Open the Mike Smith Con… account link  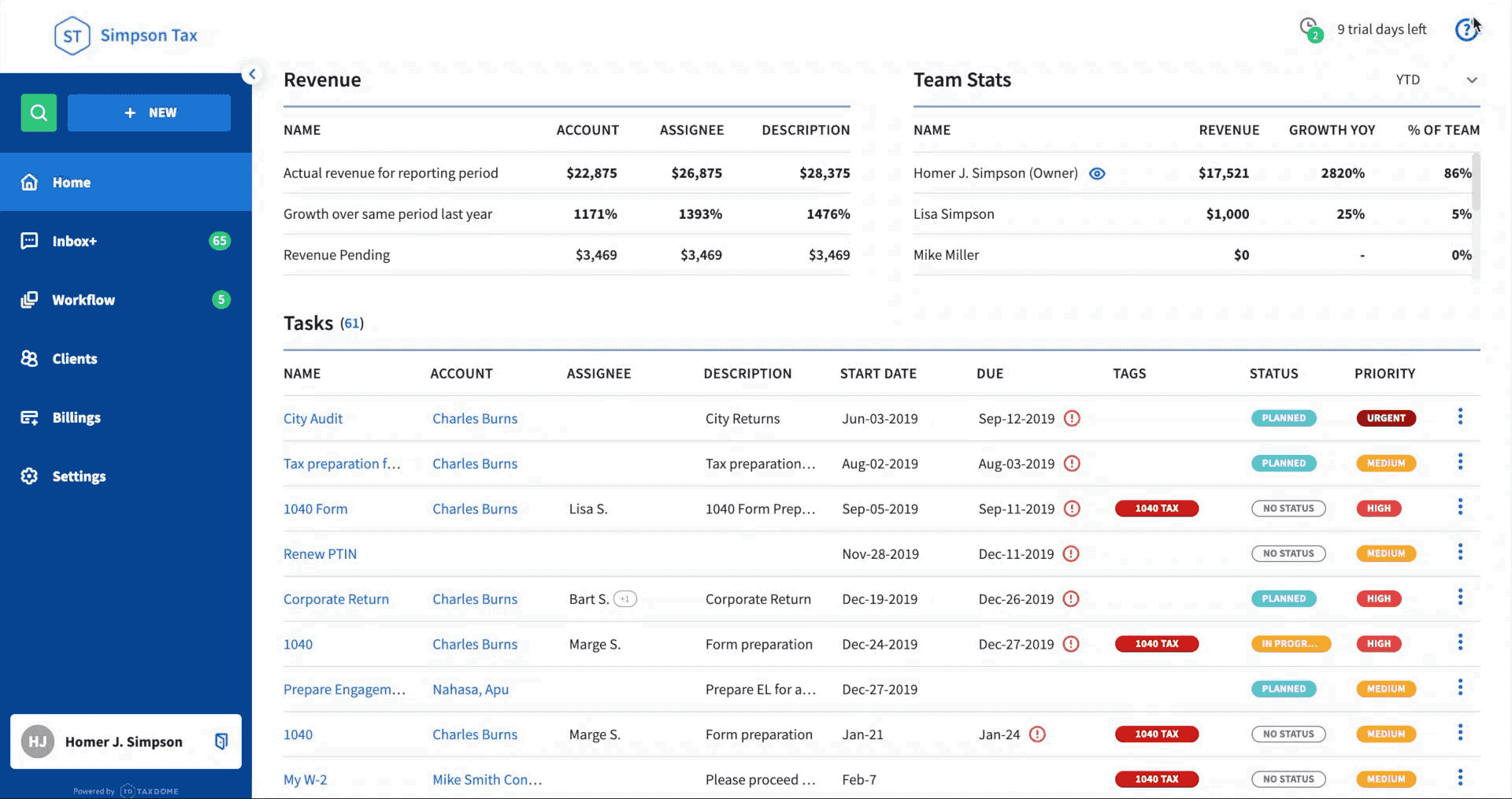[x=487, y=779]
